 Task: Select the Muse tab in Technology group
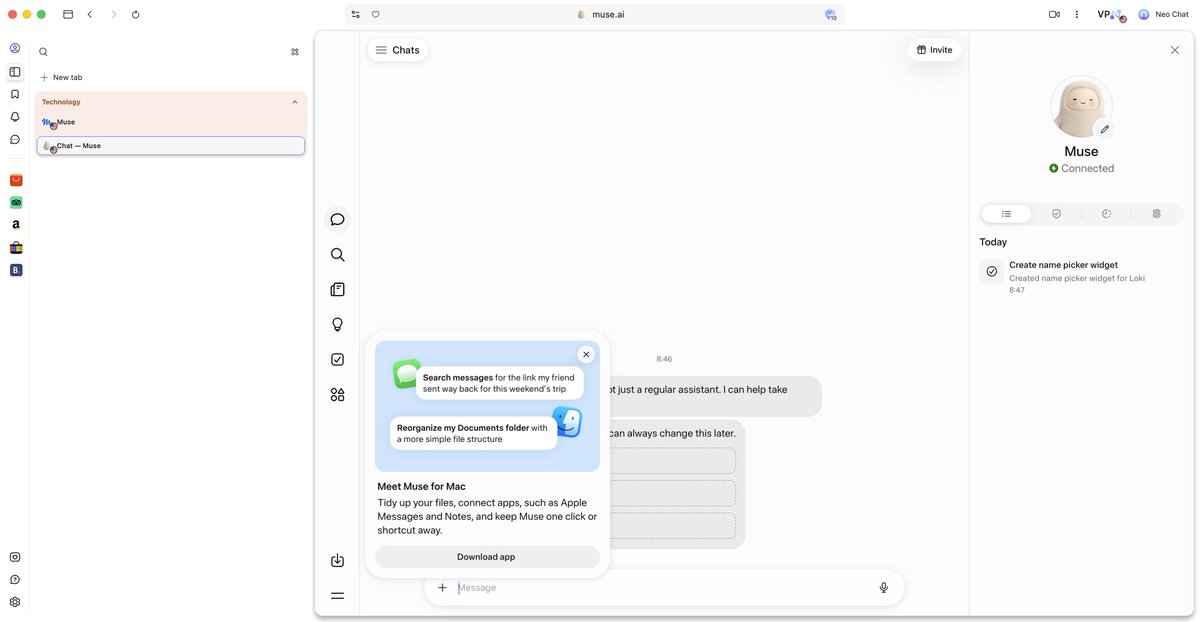pos(171,123)
